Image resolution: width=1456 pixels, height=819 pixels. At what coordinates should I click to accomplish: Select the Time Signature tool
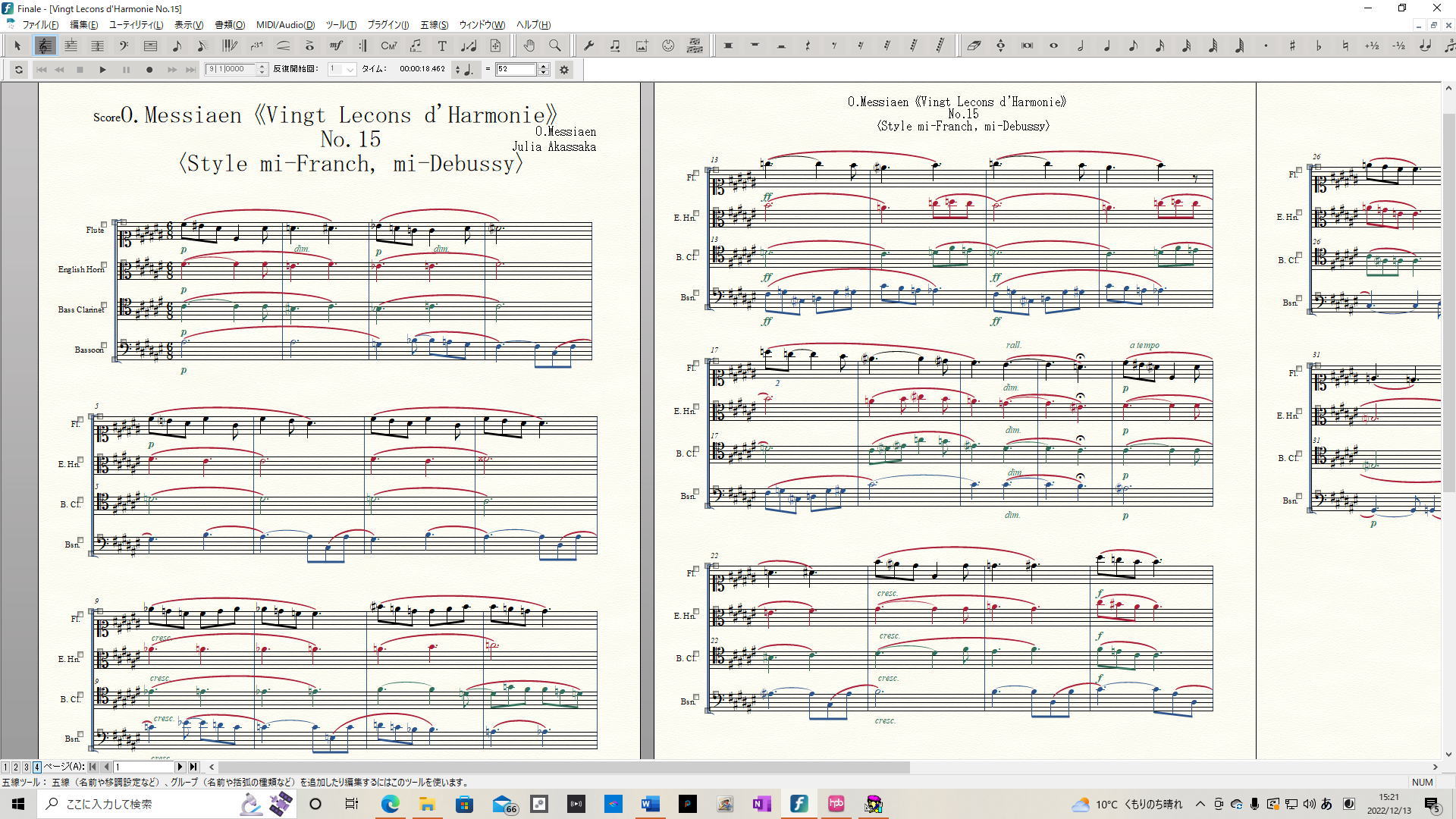pos(97,45)
